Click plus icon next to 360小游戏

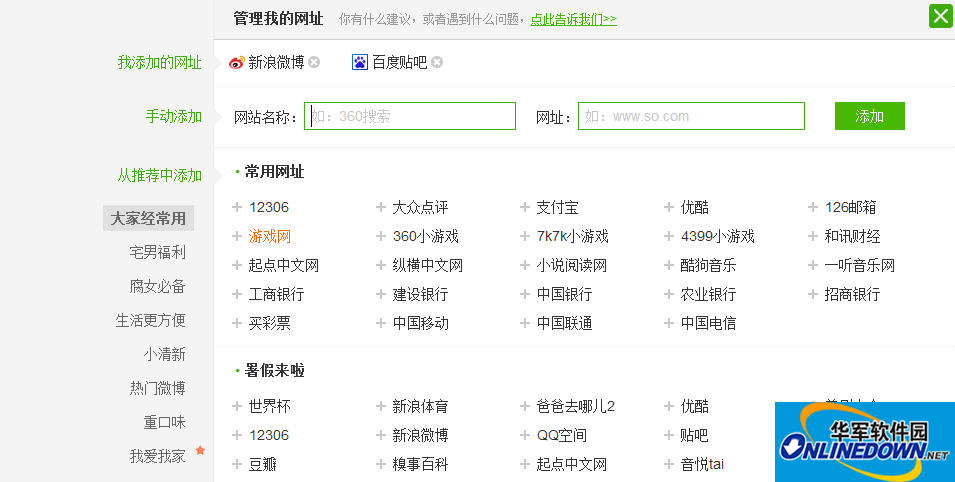click(x=381, y=236)
